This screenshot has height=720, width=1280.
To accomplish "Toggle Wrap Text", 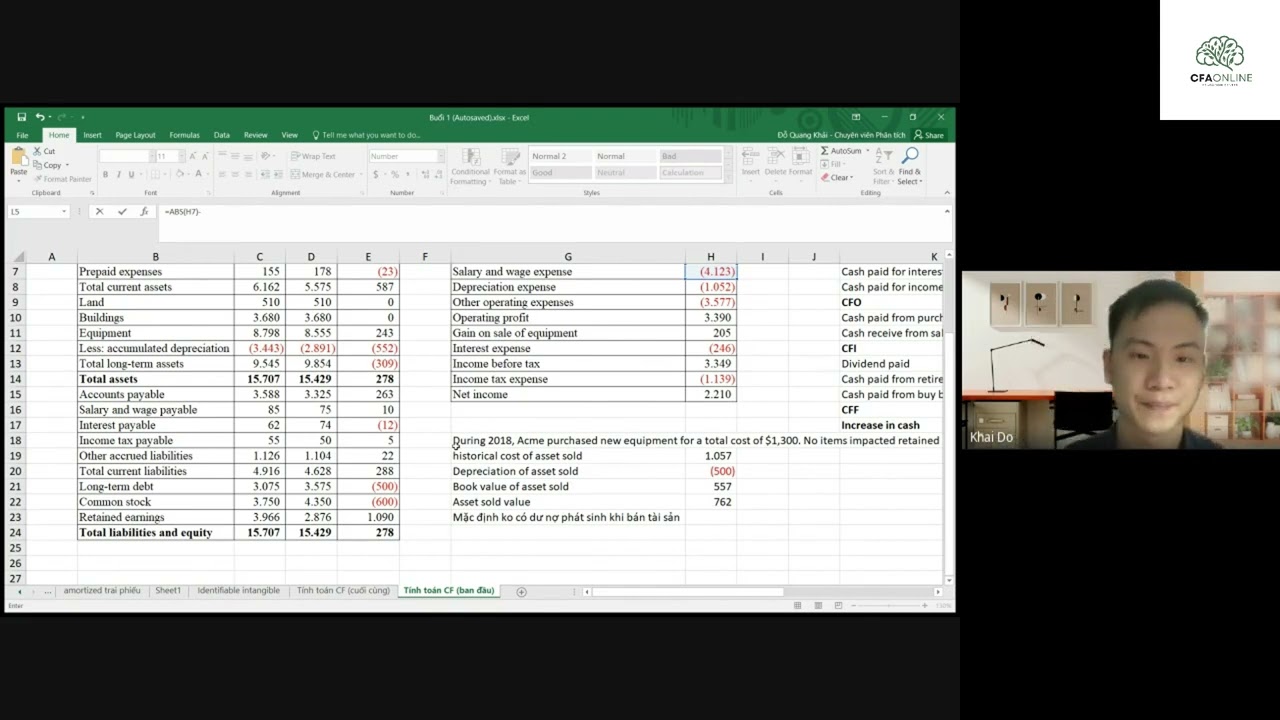I will tap(313, 156).
